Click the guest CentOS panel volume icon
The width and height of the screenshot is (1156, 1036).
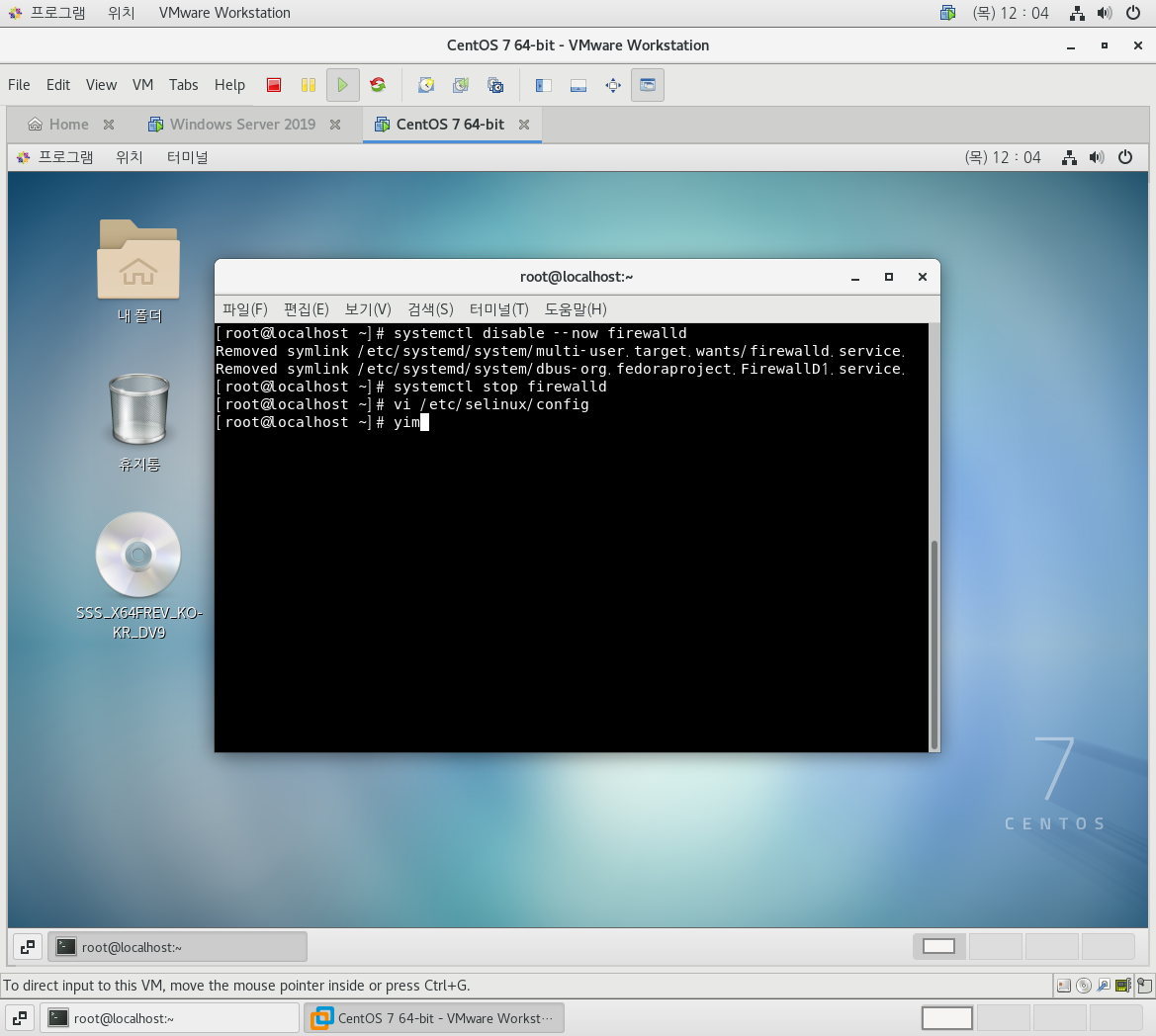(1097, 157)
